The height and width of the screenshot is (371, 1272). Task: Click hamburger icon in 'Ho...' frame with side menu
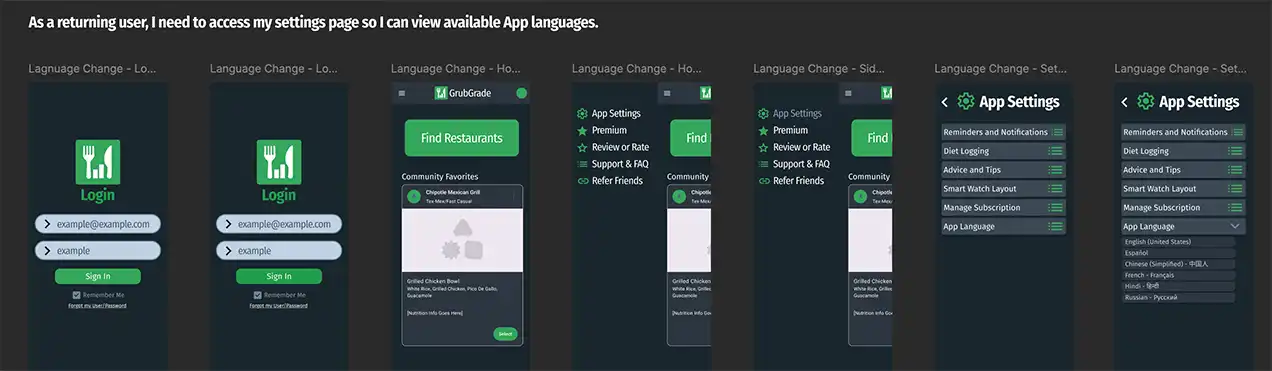pos(668,93)
